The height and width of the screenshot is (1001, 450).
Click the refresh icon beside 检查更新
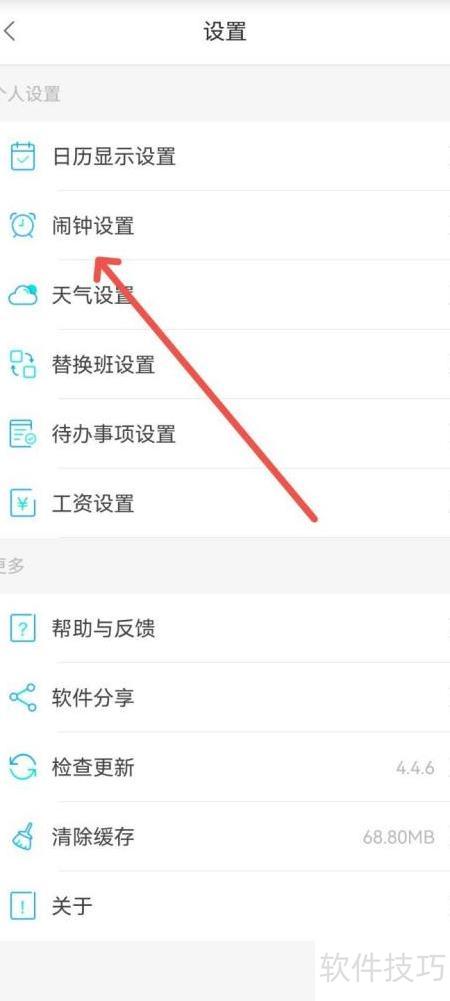point(23,767)
